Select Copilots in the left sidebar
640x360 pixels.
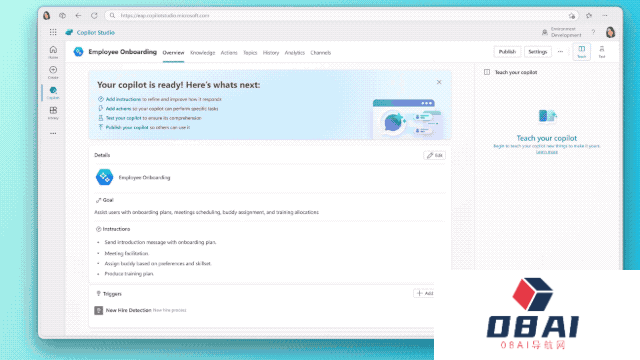[53, 93]
